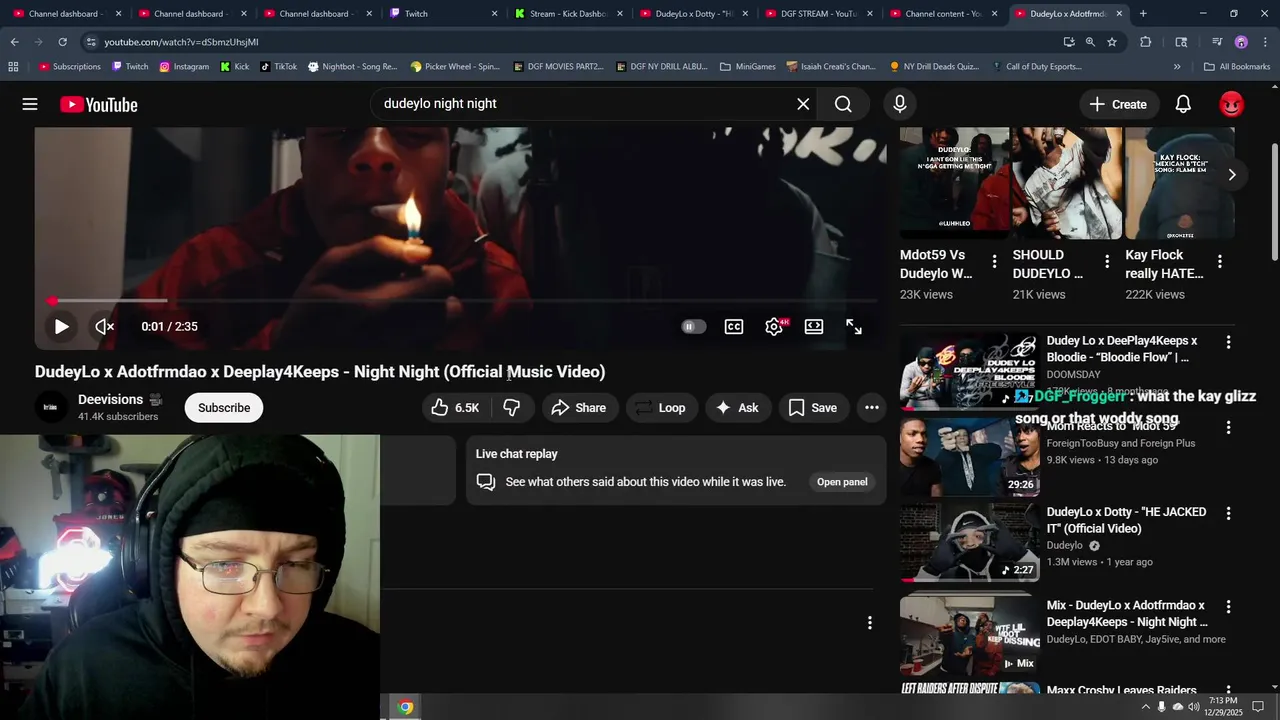1280x720 pixels.
Task: Switch to the DGF STREAM YouTube tab
Action: pos(818,14)
